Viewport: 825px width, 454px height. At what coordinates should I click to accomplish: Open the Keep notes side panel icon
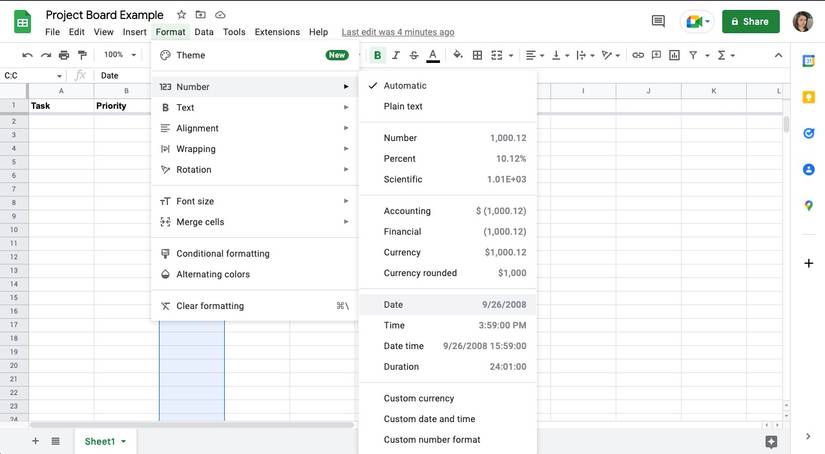click(808, 97)
